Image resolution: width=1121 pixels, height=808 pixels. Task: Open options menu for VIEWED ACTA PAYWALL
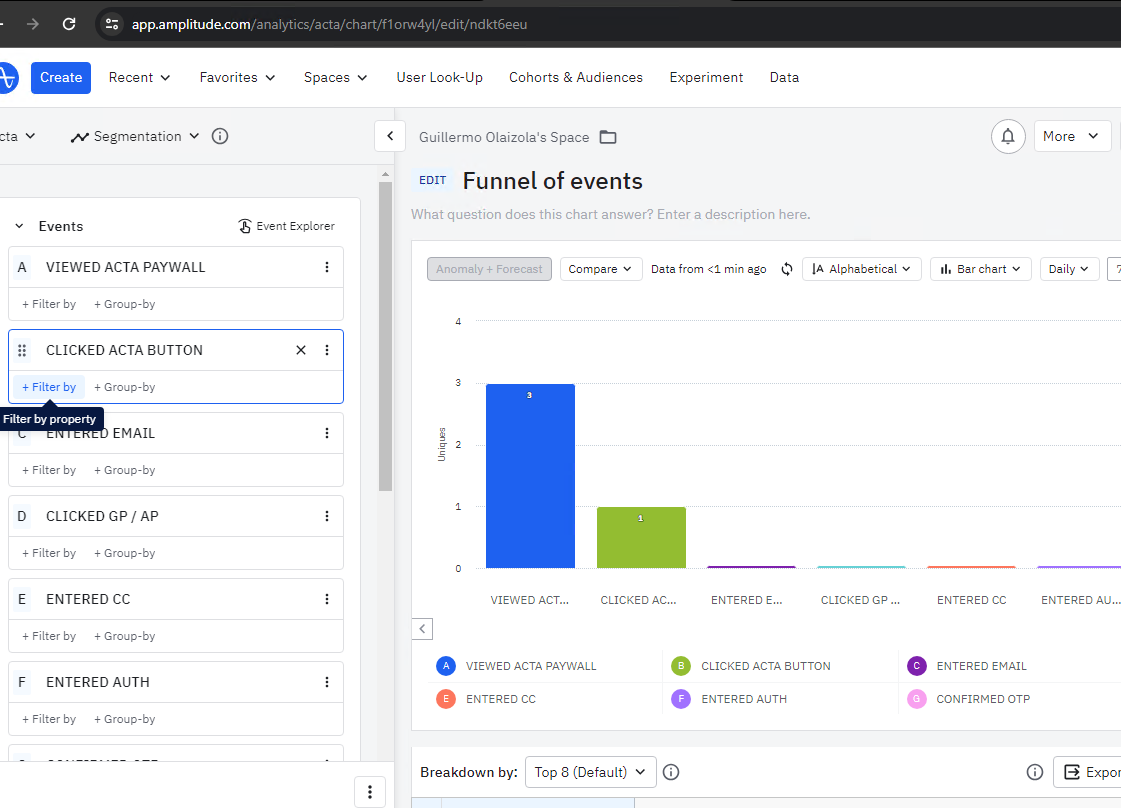pyautogui.click(x=327, y=267)
